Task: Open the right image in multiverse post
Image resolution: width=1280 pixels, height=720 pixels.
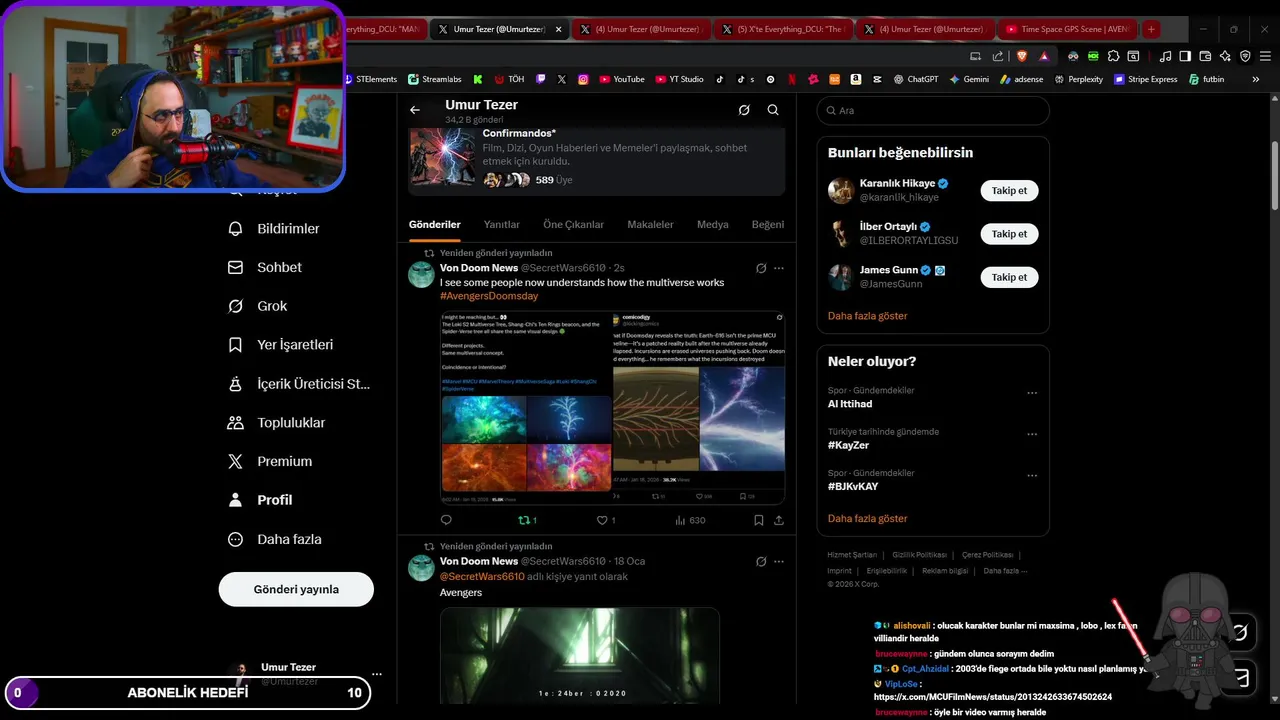Action: point(699,408)
